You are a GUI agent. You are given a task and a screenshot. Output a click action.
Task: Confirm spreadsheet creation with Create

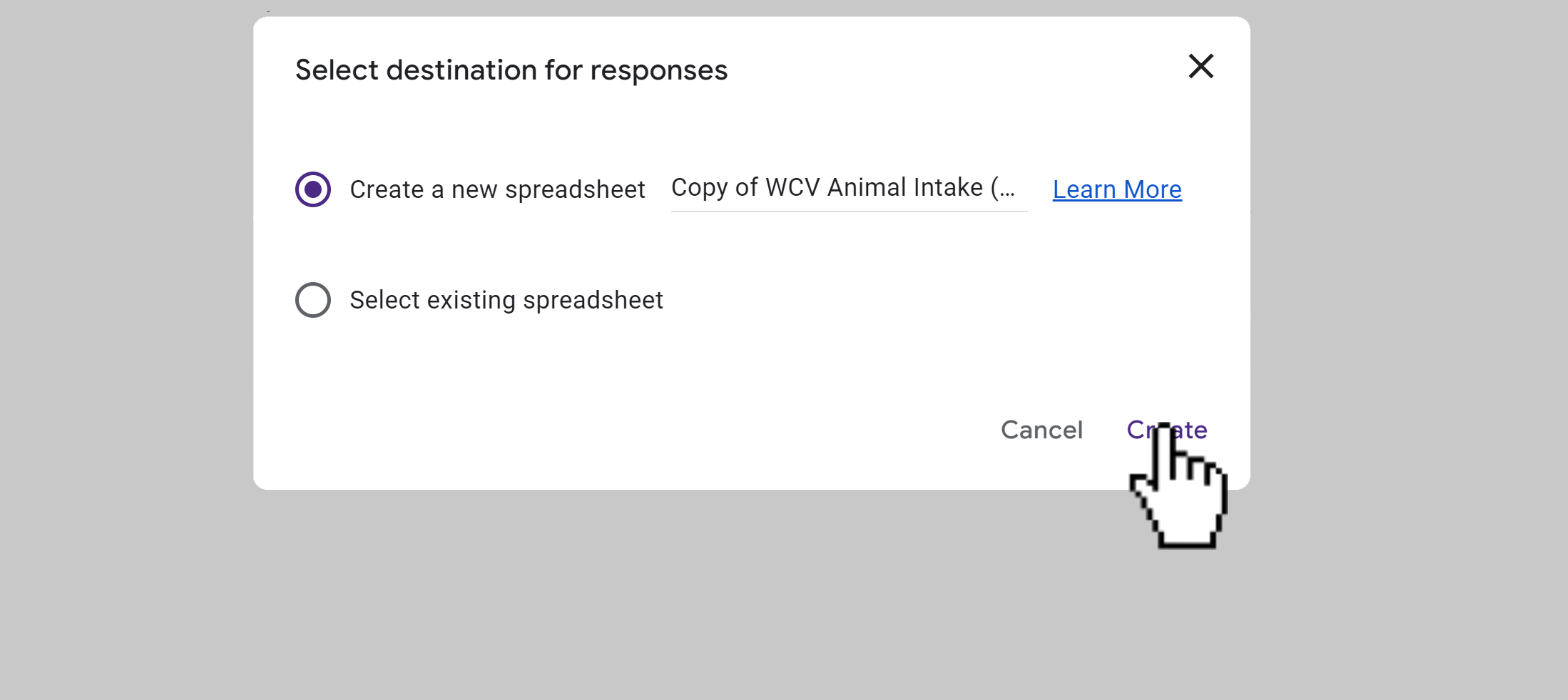point(1167,430)
